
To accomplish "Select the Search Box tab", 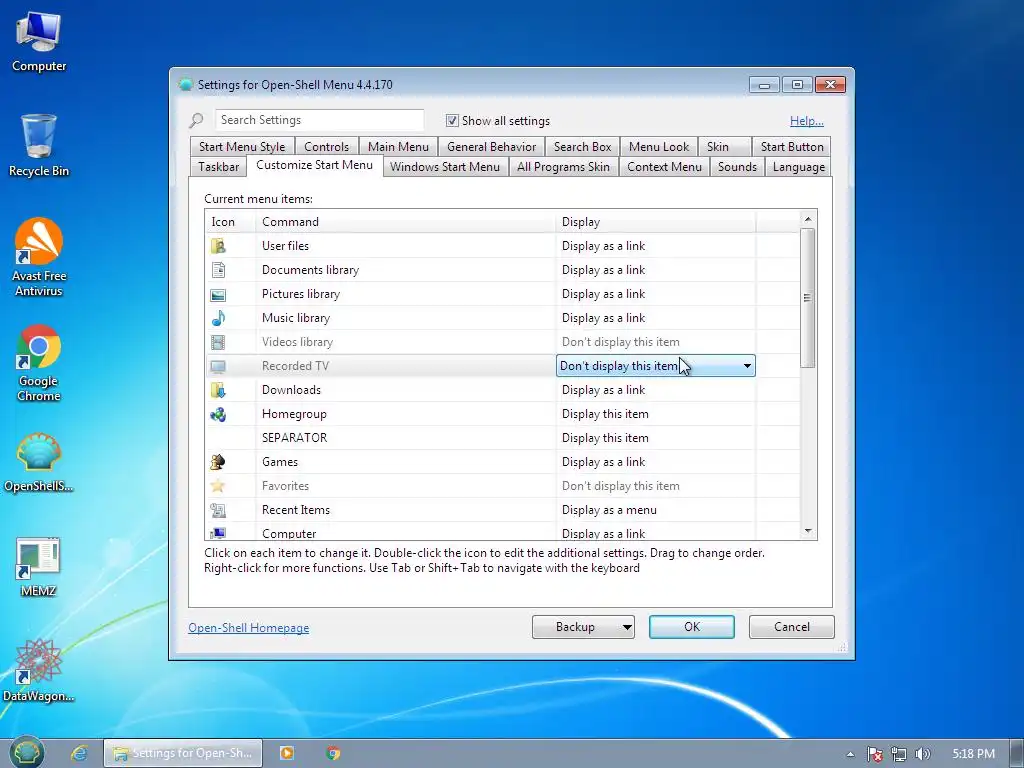I will tap(583, 147).
